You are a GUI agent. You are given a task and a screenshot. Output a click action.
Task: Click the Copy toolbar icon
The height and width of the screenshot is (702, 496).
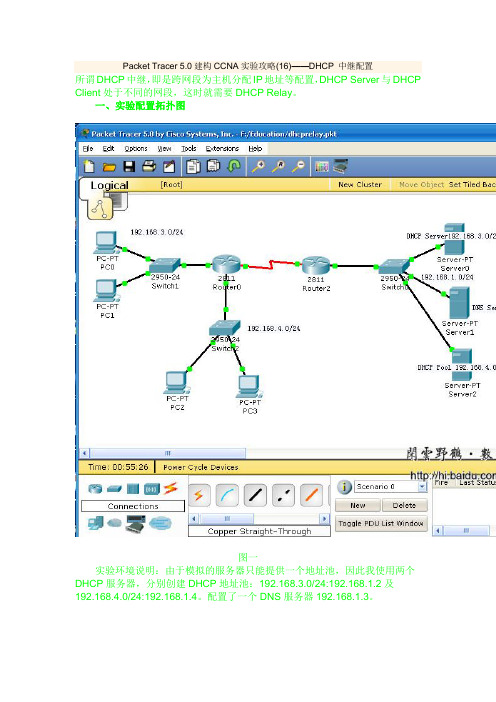pyautogui.click(x=193, y=167)
